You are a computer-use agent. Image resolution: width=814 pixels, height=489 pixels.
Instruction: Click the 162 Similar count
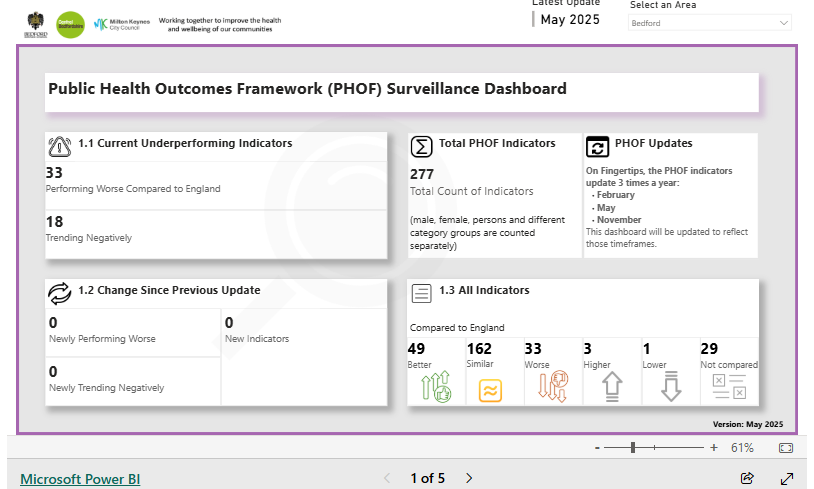[x=479, y=349]
